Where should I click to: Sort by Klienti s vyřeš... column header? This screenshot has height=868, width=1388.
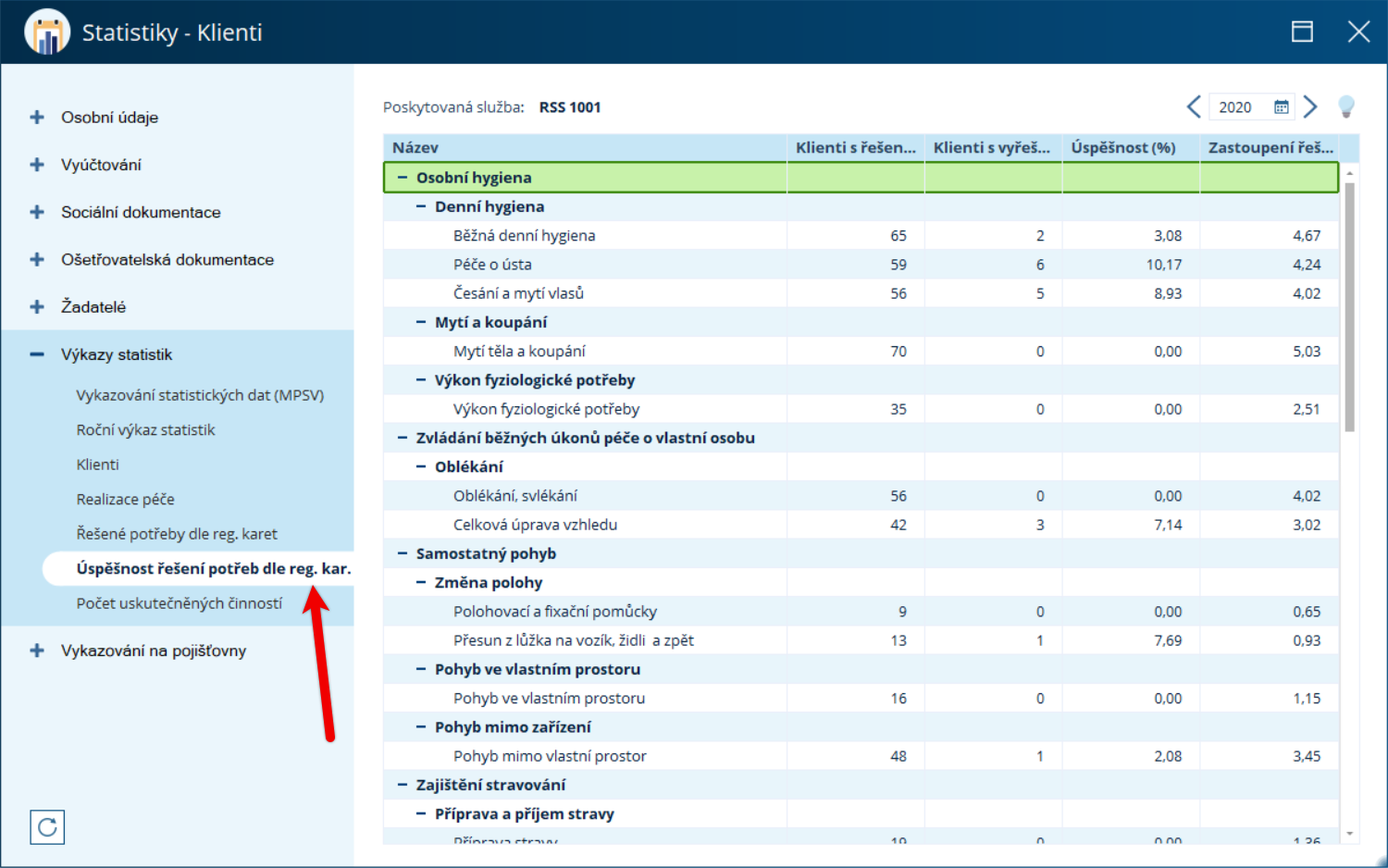coord(993,148)
